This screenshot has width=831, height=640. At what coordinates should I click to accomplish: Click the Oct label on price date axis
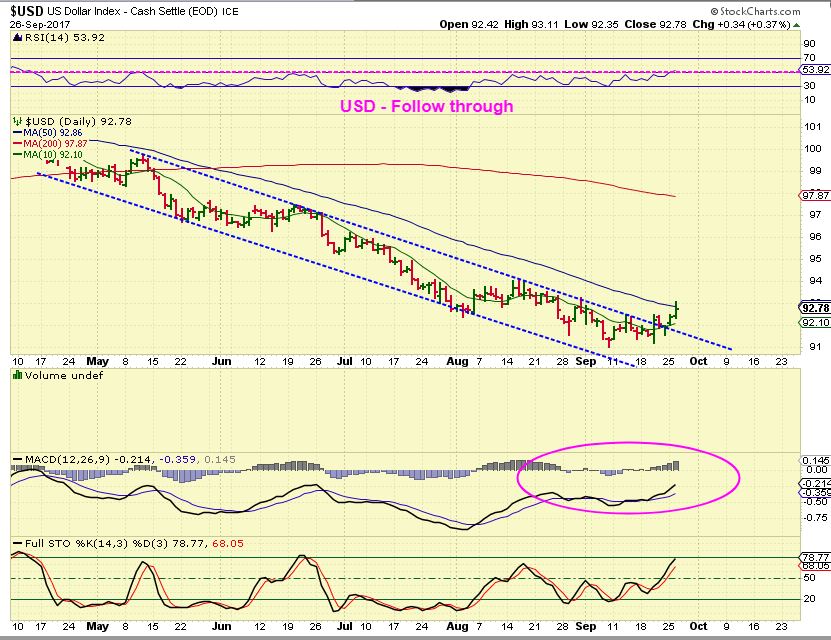[699, 361]
